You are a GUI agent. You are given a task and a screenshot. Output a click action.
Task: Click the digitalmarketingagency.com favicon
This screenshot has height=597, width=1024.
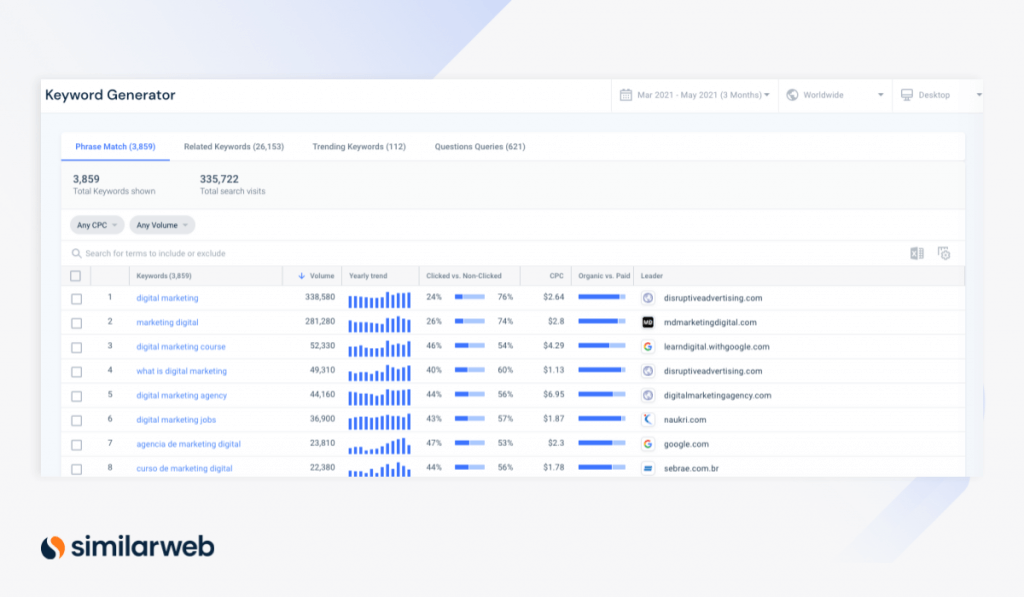click(x=648, y=395)
